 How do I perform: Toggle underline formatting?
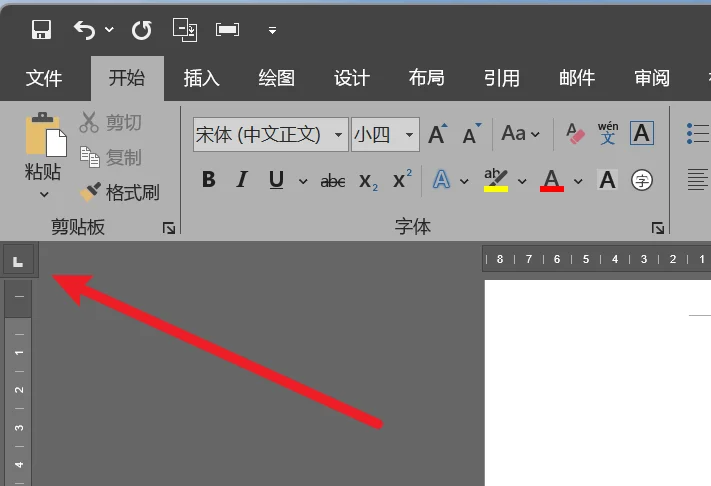tap(276, 180)
